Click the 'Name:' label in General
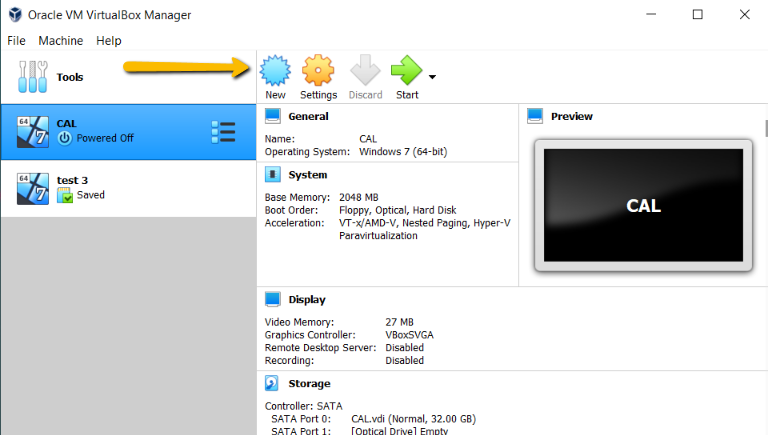Image resolution: width=768 pixels, height=435 pixels. click(280, 139)
